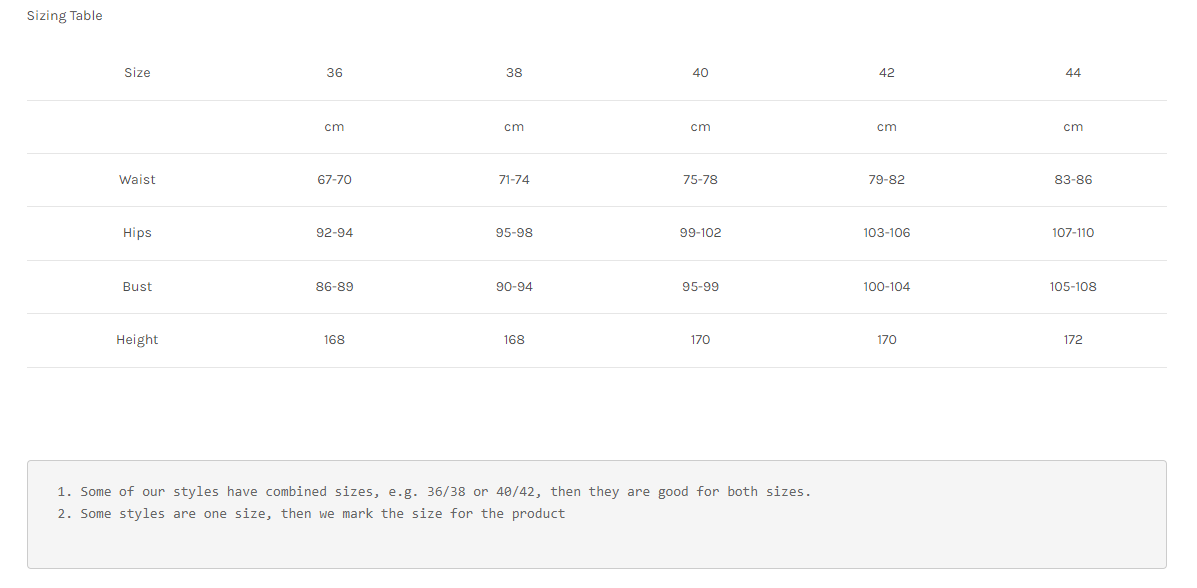Select the Size row label
Image resolution: width=1197 pixels, height=588 pixels.
(137, 73)
